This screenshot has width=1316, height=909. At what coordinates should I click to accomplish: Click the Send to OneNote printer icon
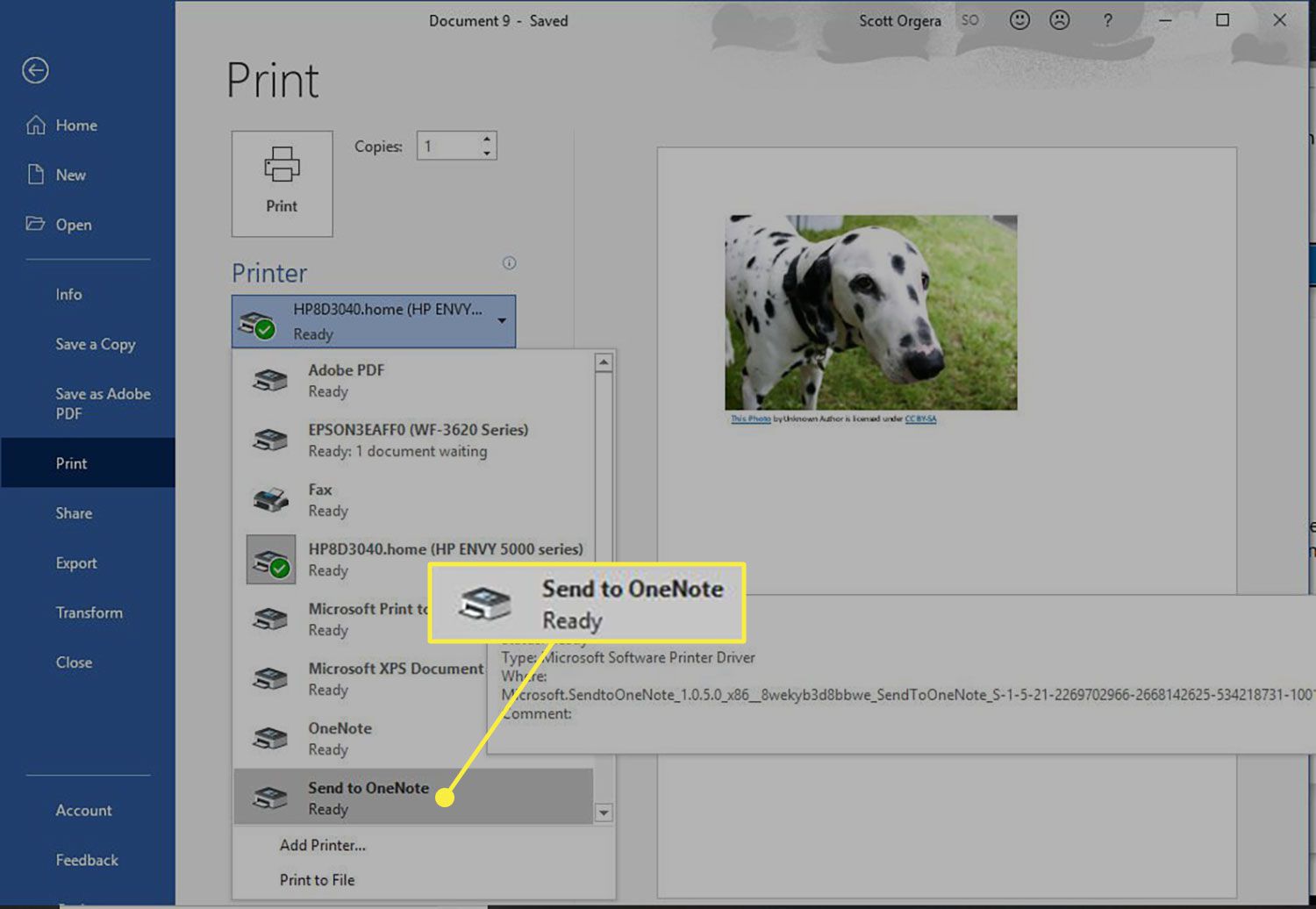[270, 798]
